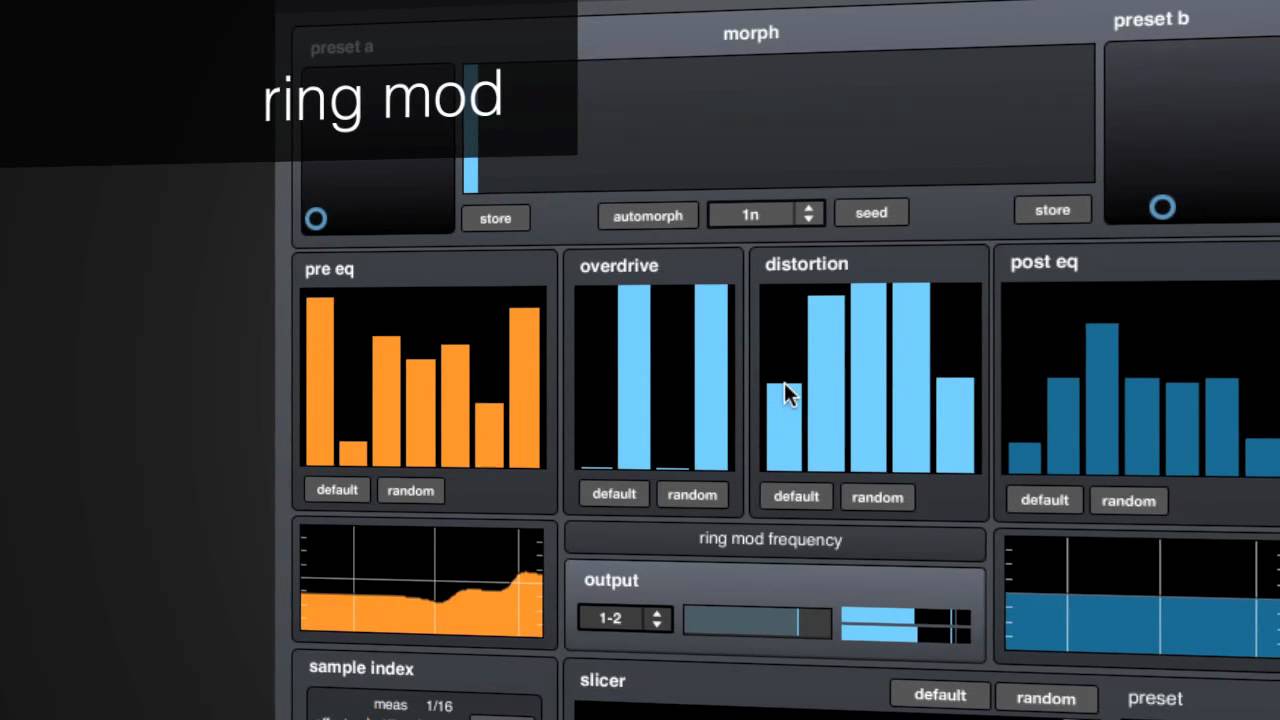Click the 1/16 value in sample index
The width and height of the screenshot is (1280, 720).
439,706
